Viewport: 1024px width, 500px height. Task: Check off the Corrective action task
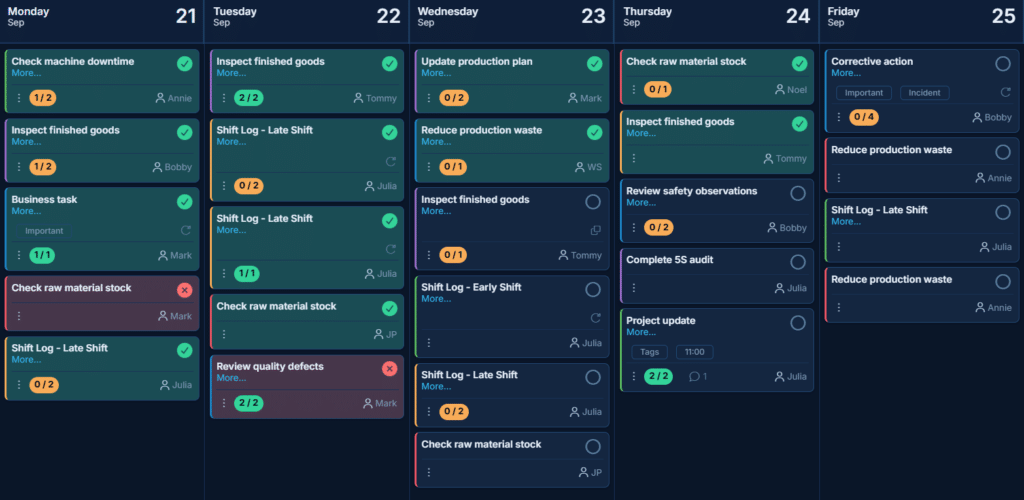coord(1003,64)
